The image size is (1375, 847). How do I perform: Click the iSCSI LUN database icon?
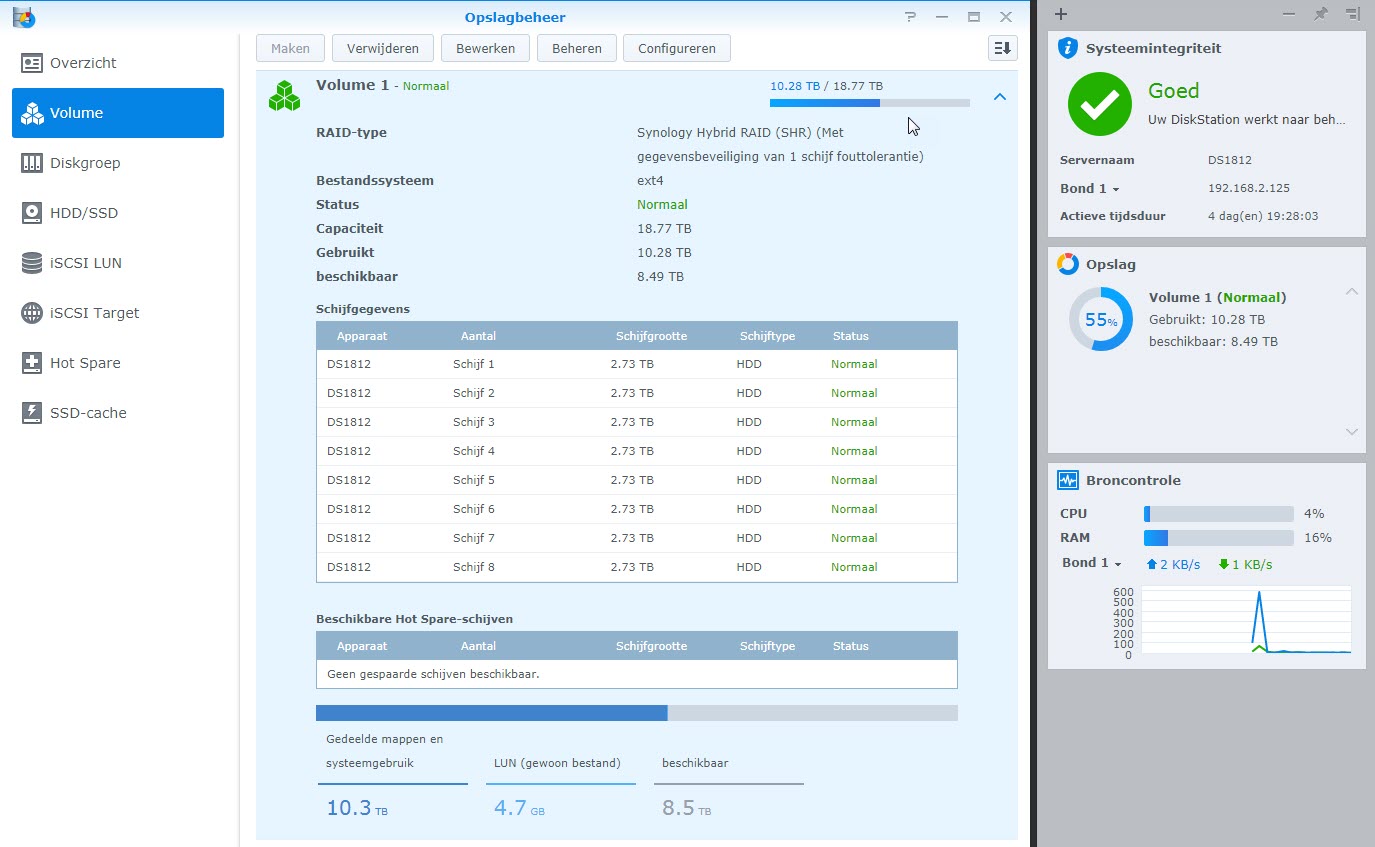click(x=32, y=263)
